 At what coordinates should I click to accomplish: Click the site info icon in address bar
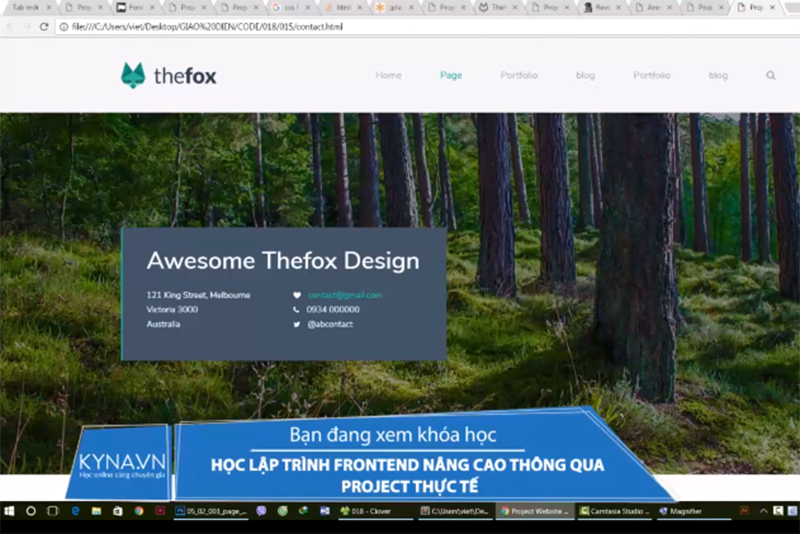[x=64, y=27]
